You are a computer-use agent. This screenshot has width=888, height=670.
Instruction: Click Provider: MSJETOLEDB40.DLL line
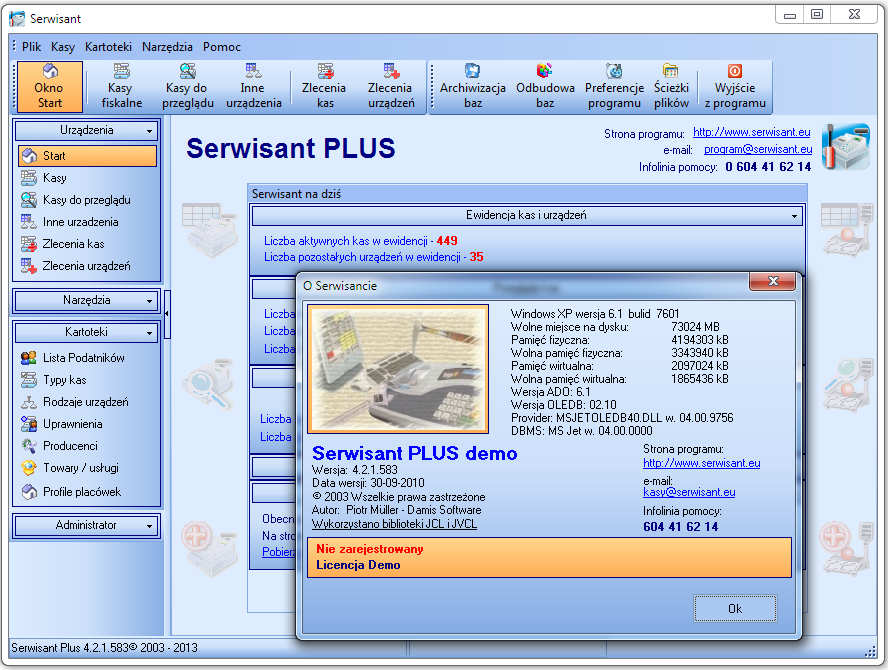tap(622, 418)
